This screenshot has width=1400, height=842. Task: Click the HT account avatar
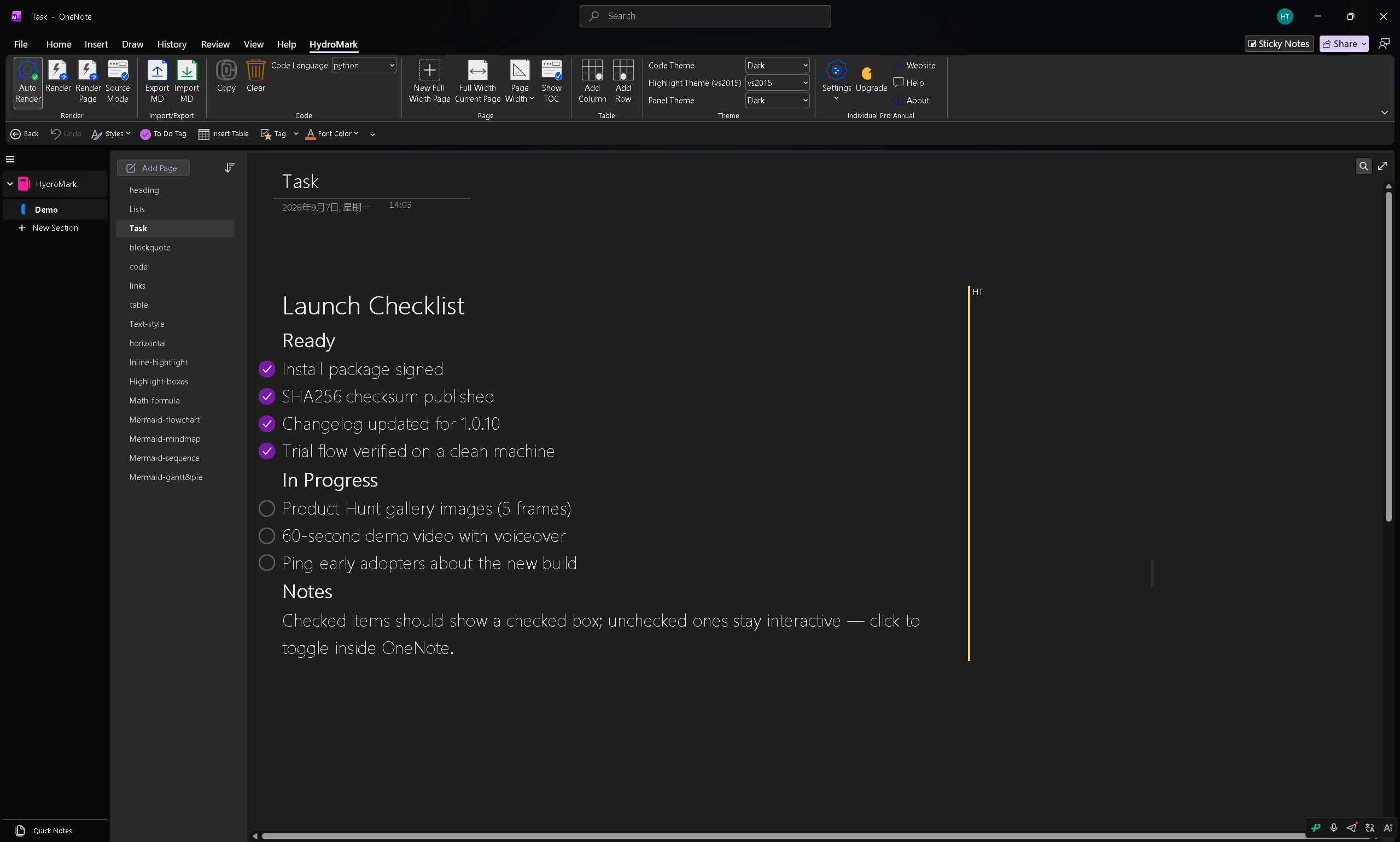pos(1285,16)
